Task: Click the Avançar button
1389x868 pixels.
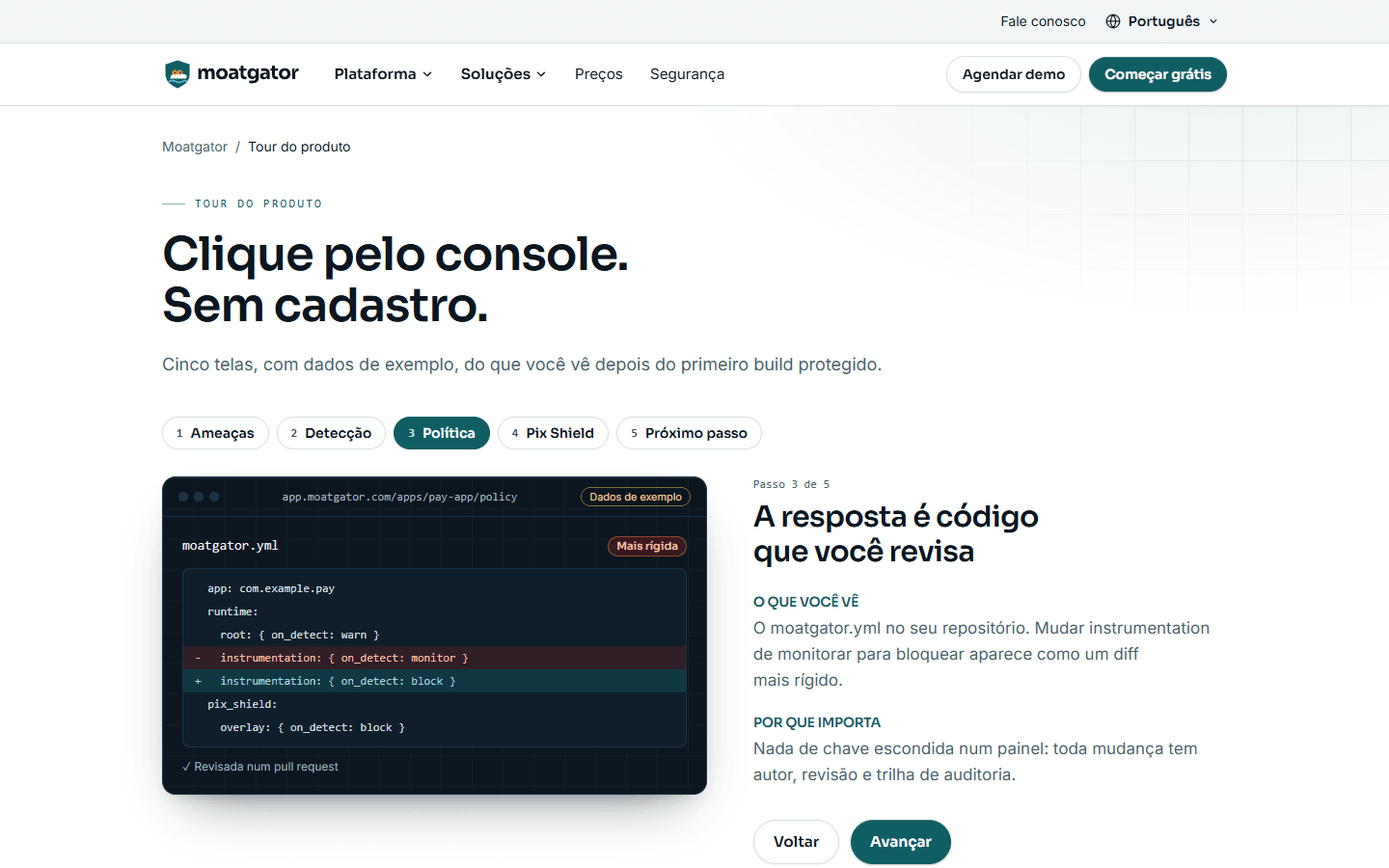Action: pos(901,842)
